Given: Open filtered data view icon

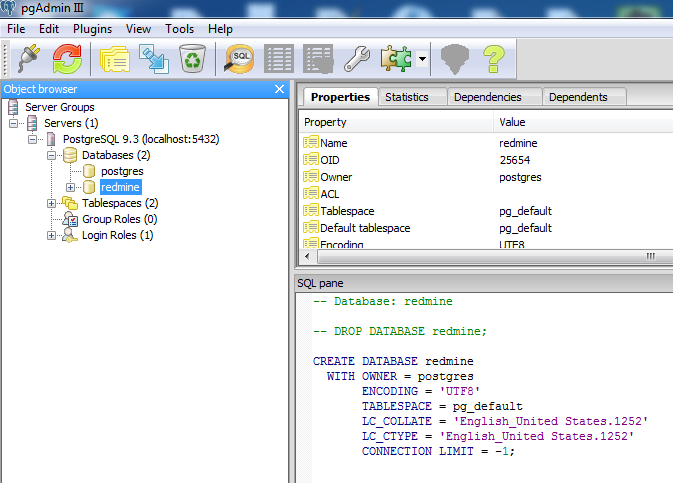Looking at the screenshot, I should (318, 59).
